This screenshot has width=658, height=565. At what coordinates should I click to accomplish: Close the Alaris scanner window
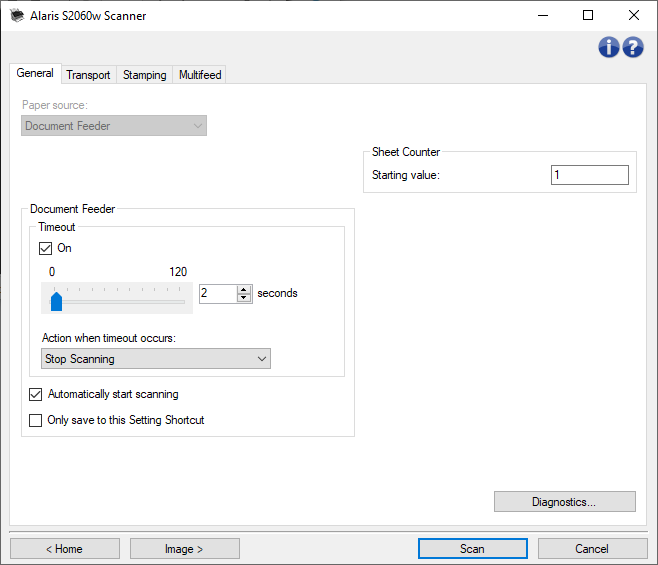click(634, 16)
